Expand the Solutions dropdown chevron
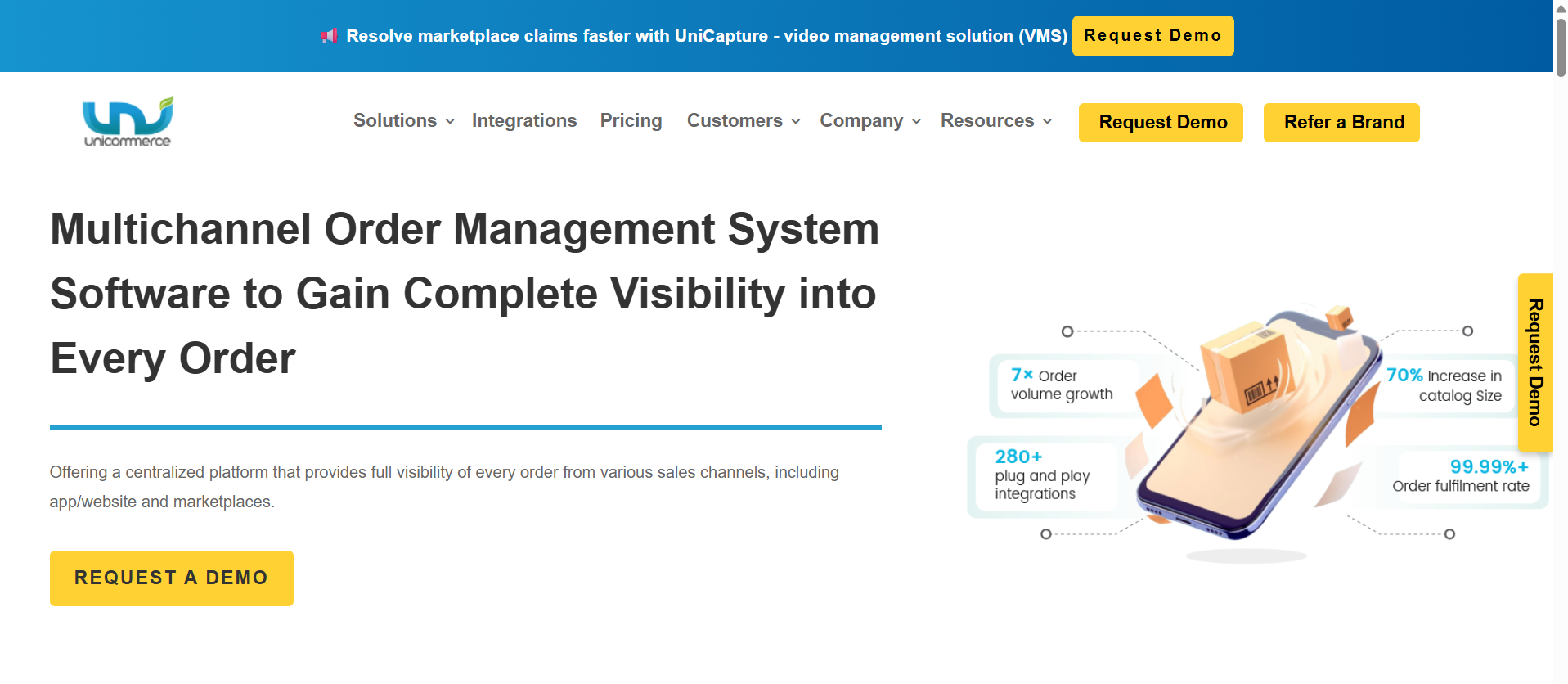This screenshot has width=1568, height=684. [450, 122]
